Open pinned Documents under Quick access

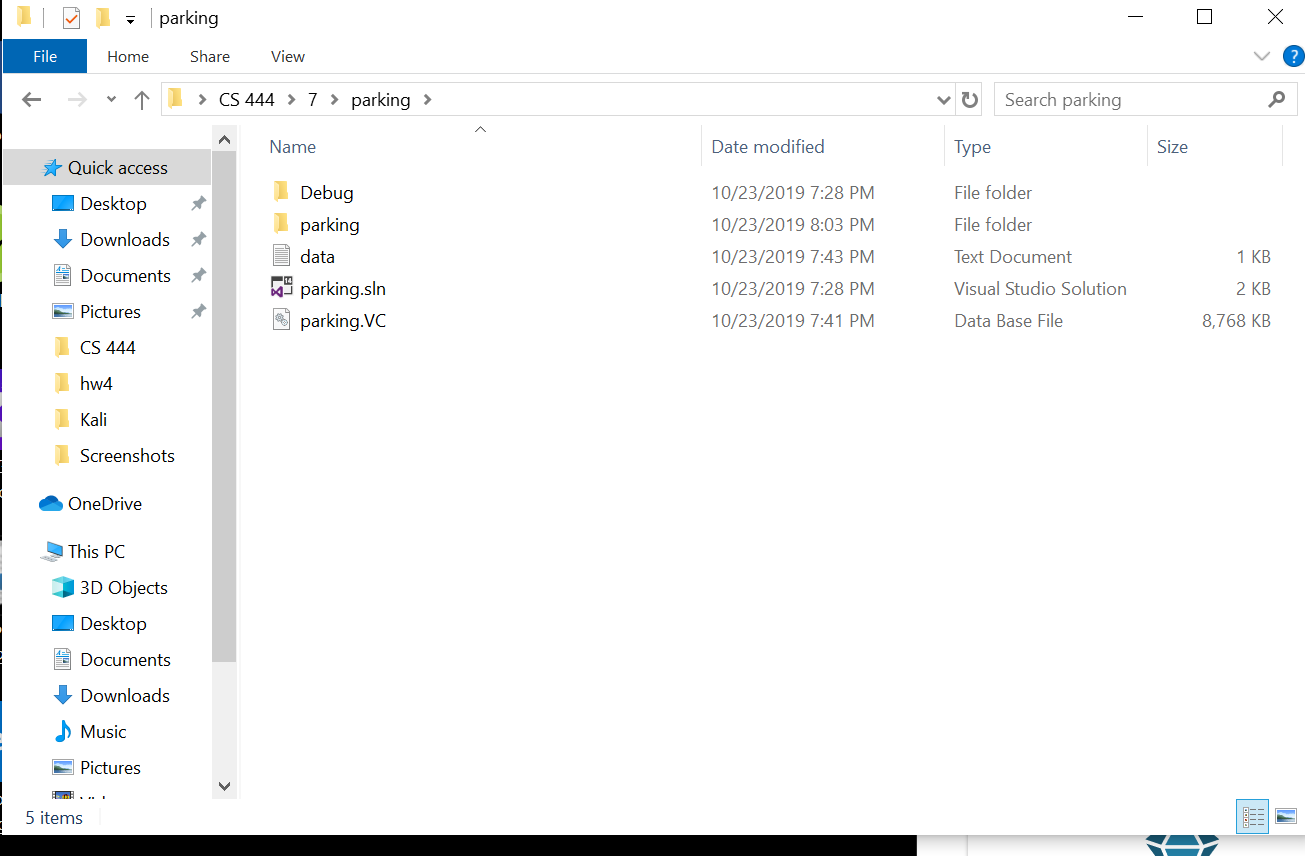click(x=112, y=276)
